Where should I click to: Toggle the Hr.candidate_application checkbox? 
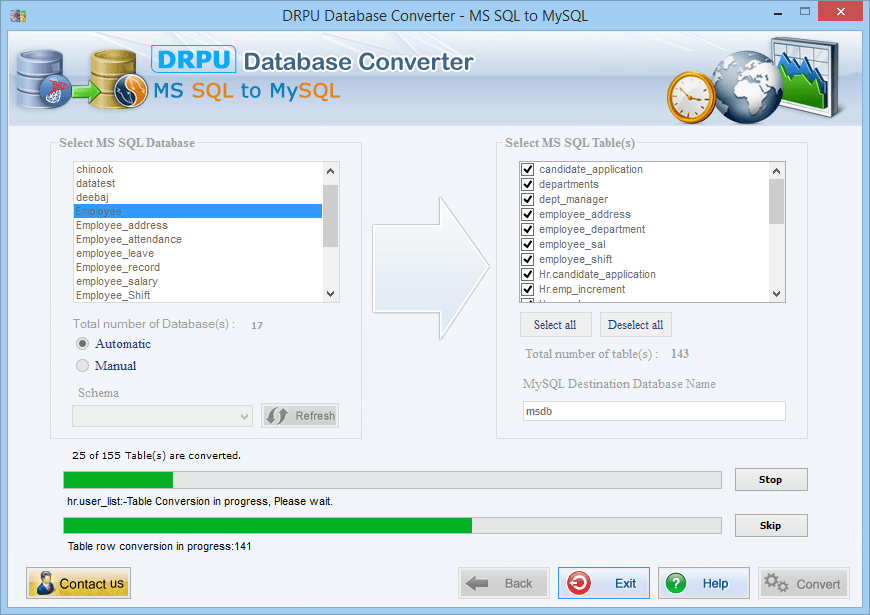[528, 274]
